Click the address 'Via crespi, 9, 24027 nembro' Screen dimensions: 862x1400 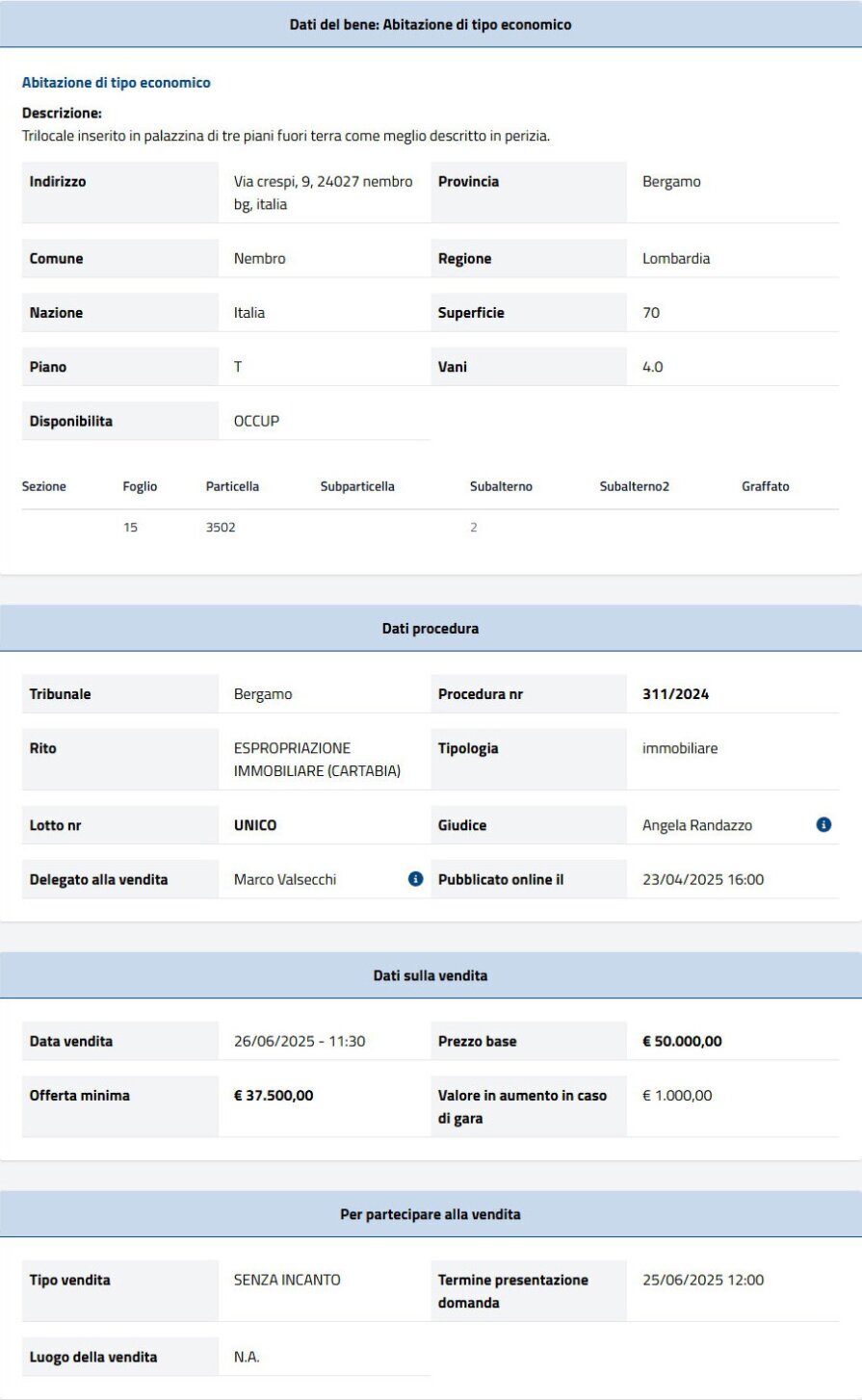click(x=324, y=181)
